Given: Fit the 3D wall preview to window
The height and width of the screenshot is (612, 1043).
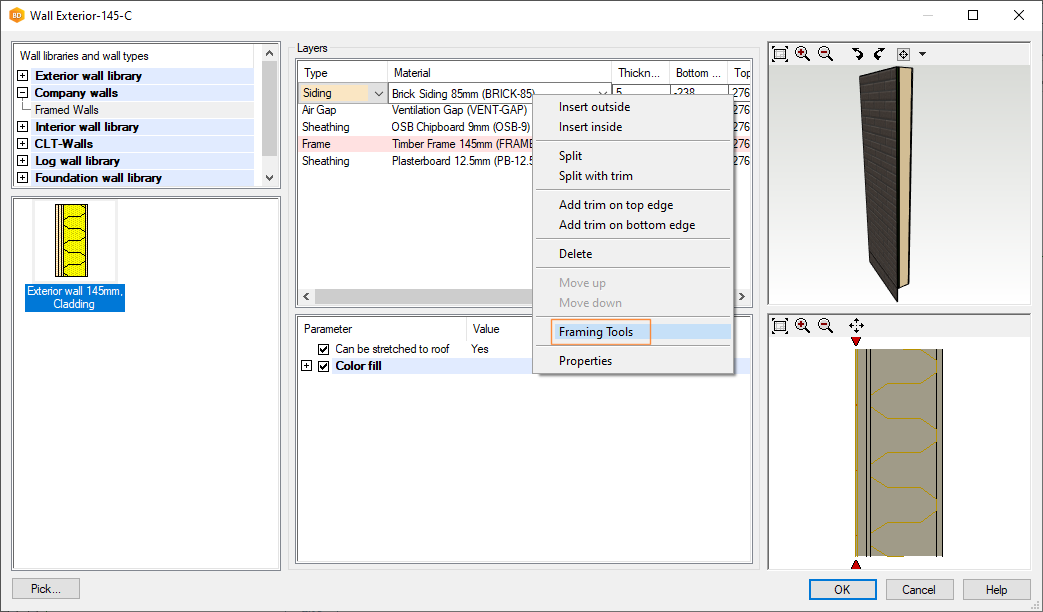Looking at the screenshot, I should click(780, 54).
